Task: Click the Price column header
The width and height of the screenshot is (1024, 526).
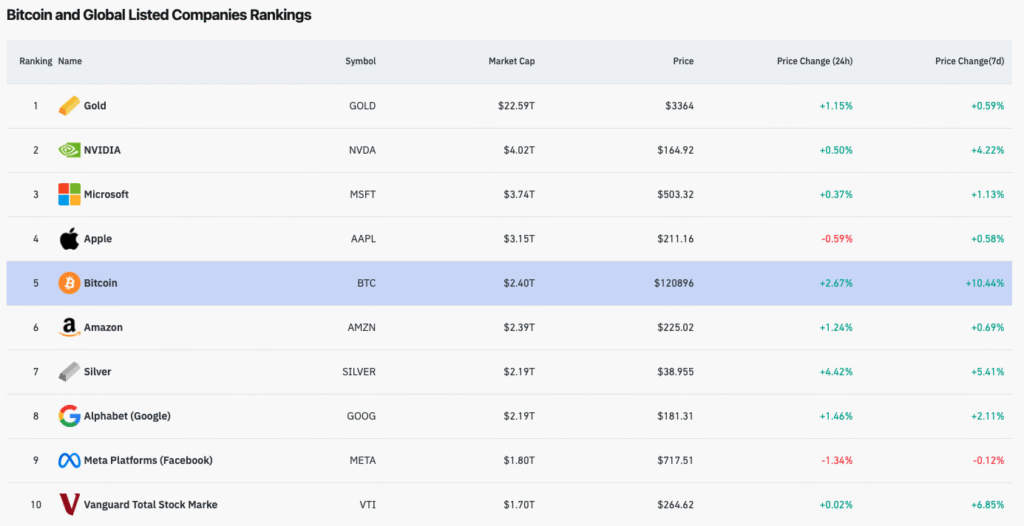Action: 683,61
